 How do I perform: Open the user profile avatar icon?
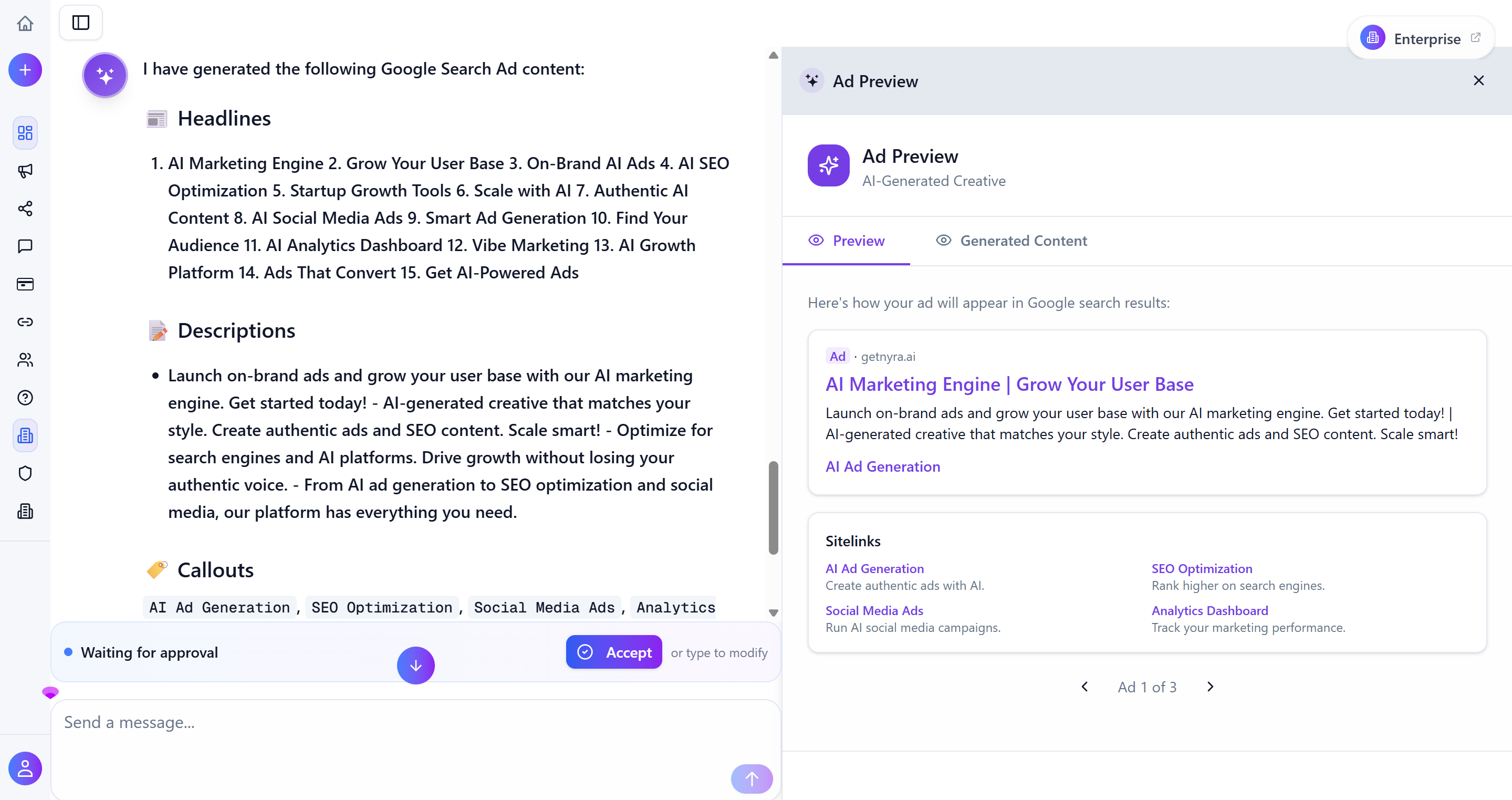[25, 768]
